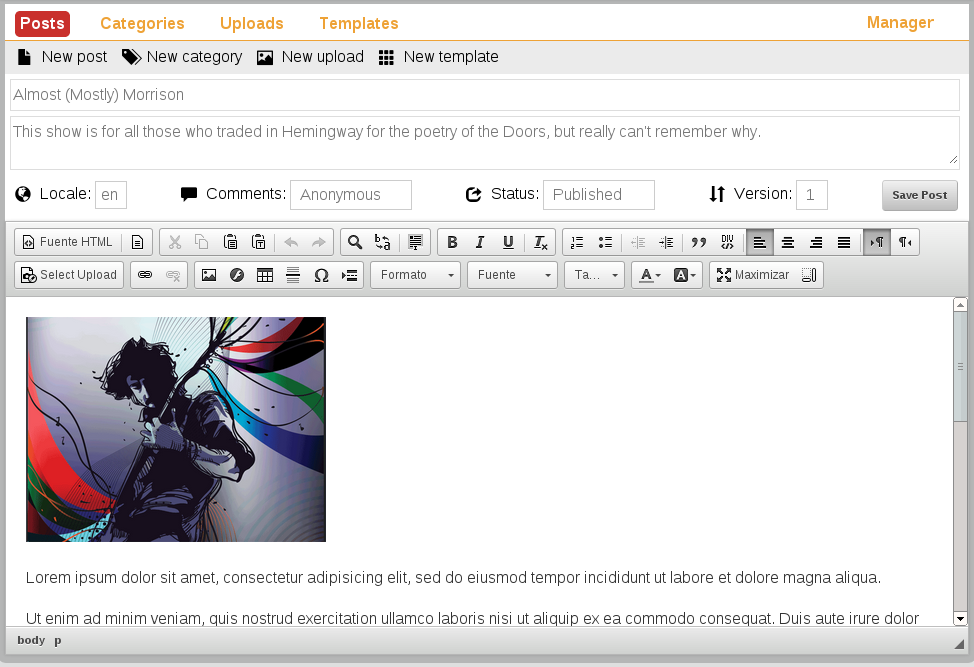The image size is (974, 667).
Task: Click the Locale en field
Action: pos(111,194)
